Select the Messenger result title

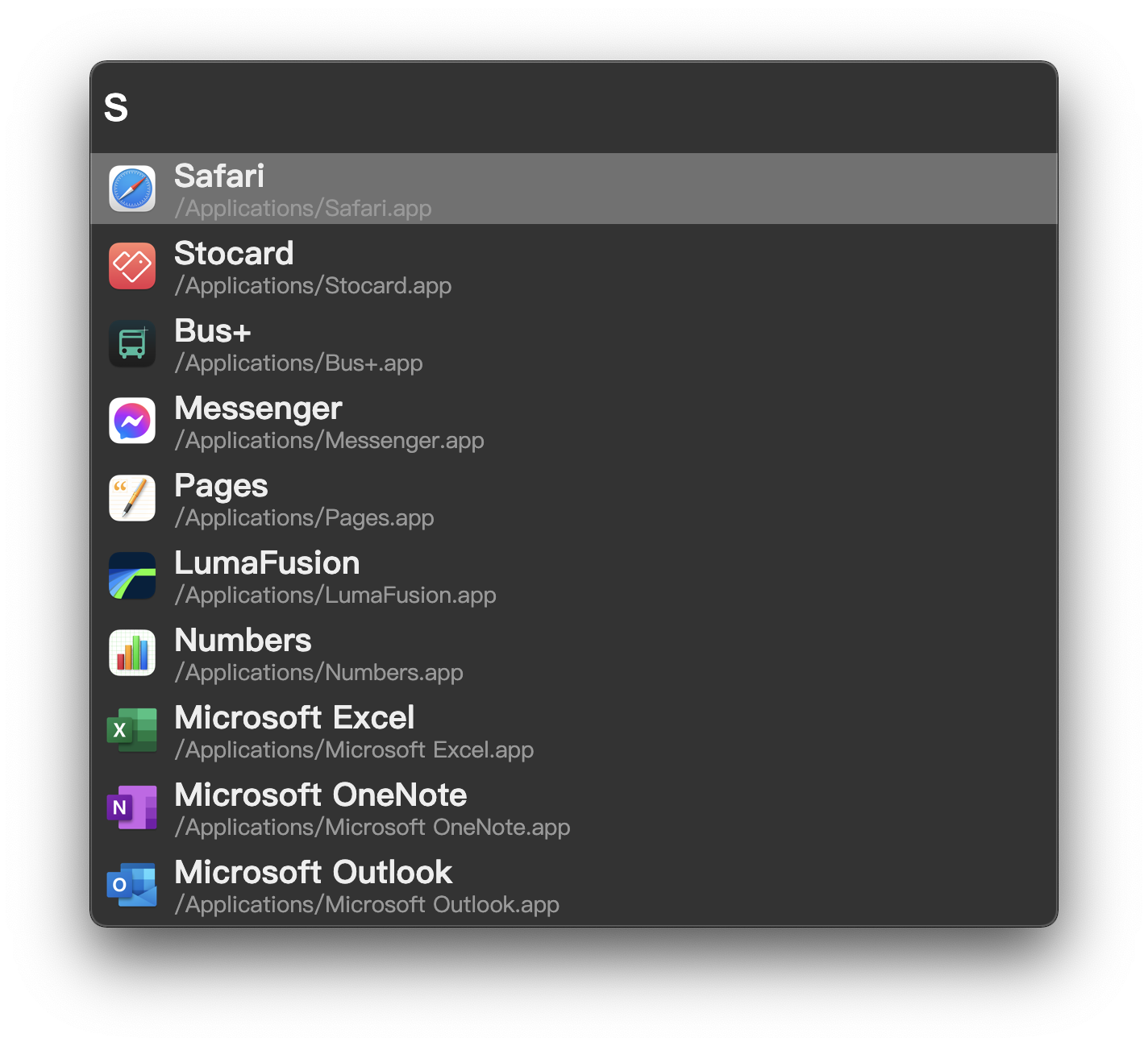258,409
